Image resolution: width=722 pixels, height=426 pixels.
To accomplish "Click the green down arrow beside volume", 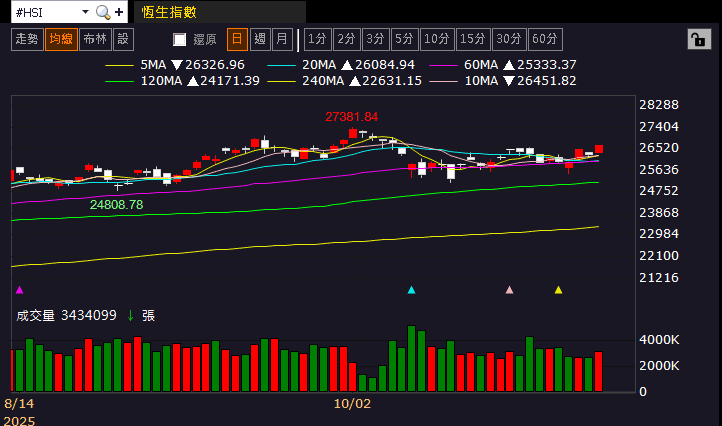I will coord(130,315).
